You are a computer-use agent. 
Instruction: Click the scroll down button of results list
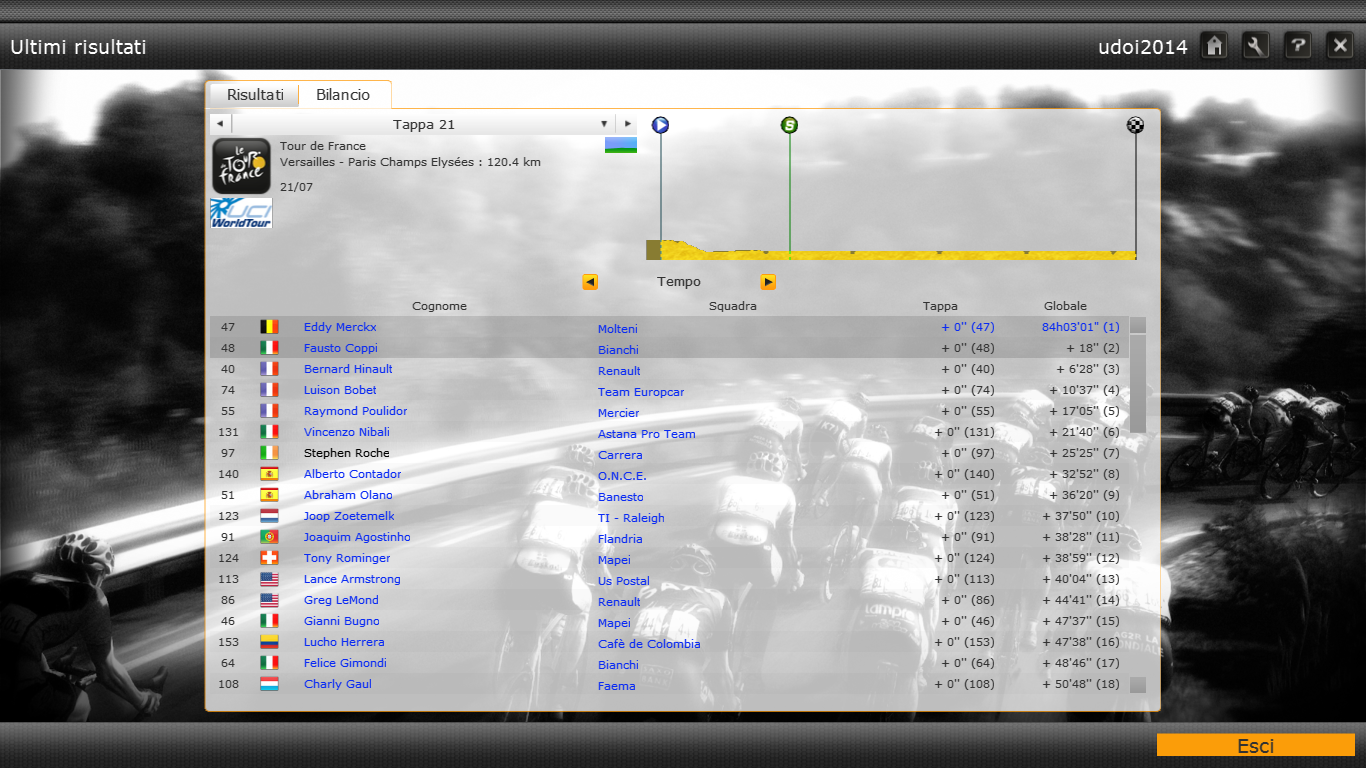(1138, 685)
